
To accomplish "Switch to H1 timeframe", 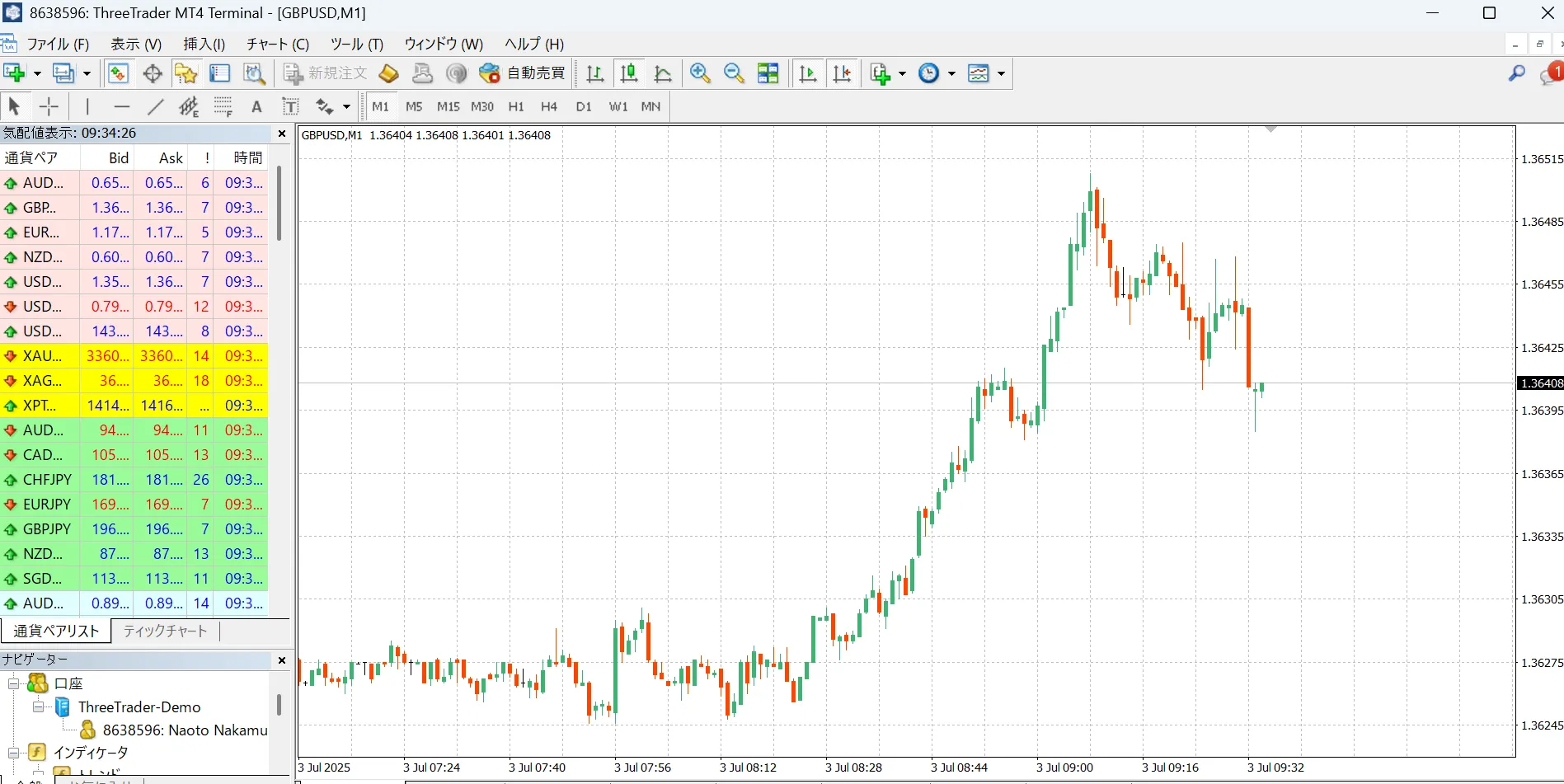I will [x=516, y=106].
